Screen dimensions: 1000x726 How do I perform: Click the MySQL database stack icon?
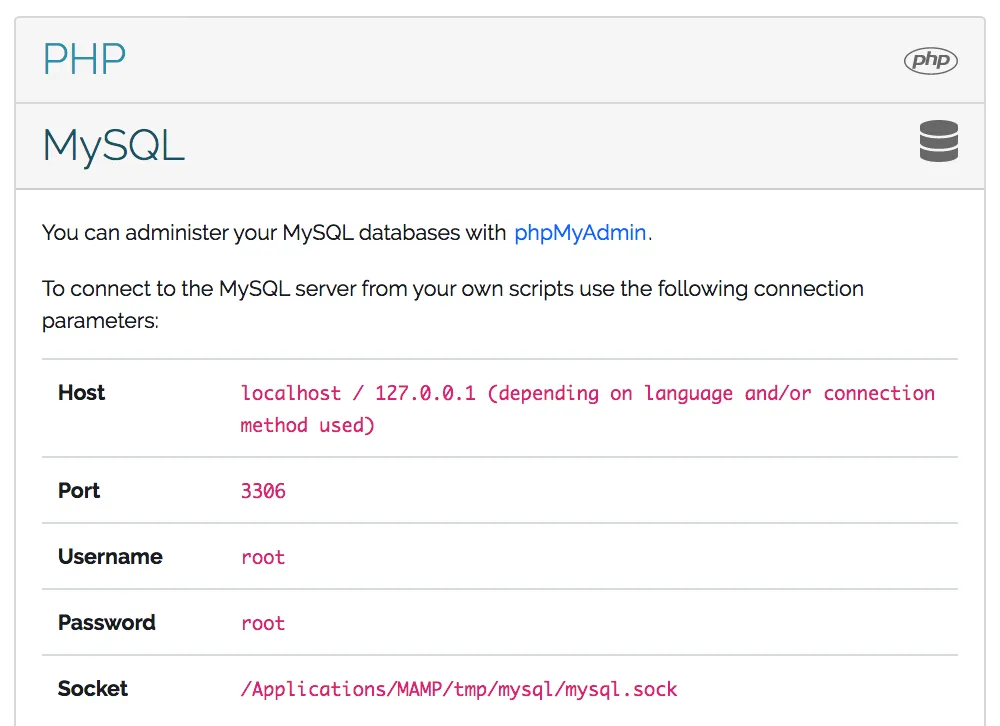point(939,141)
